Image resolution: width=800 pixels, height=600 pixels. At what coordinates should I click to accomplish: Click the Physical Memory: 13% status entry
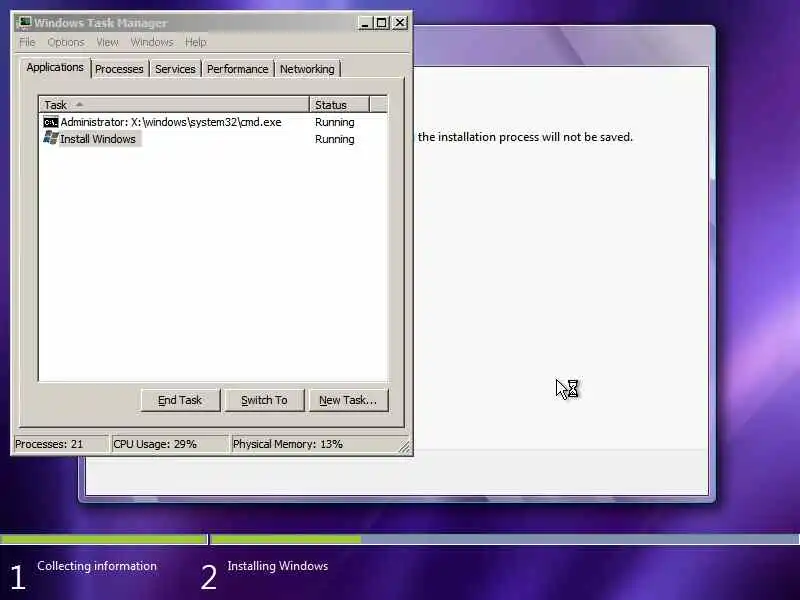(314, 444)
